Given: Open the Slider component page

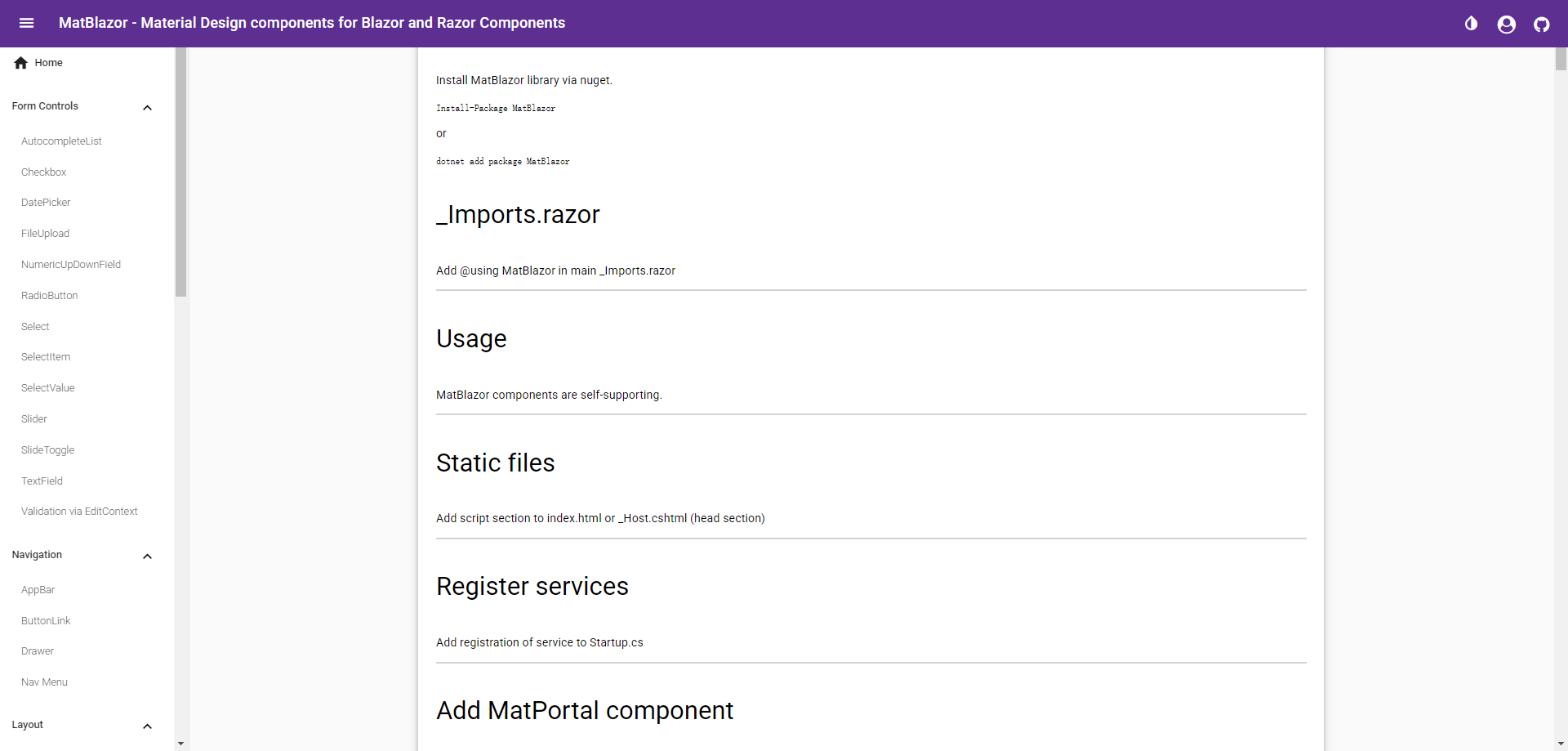Looking at the screenshot, I should [x=34, y=419].
